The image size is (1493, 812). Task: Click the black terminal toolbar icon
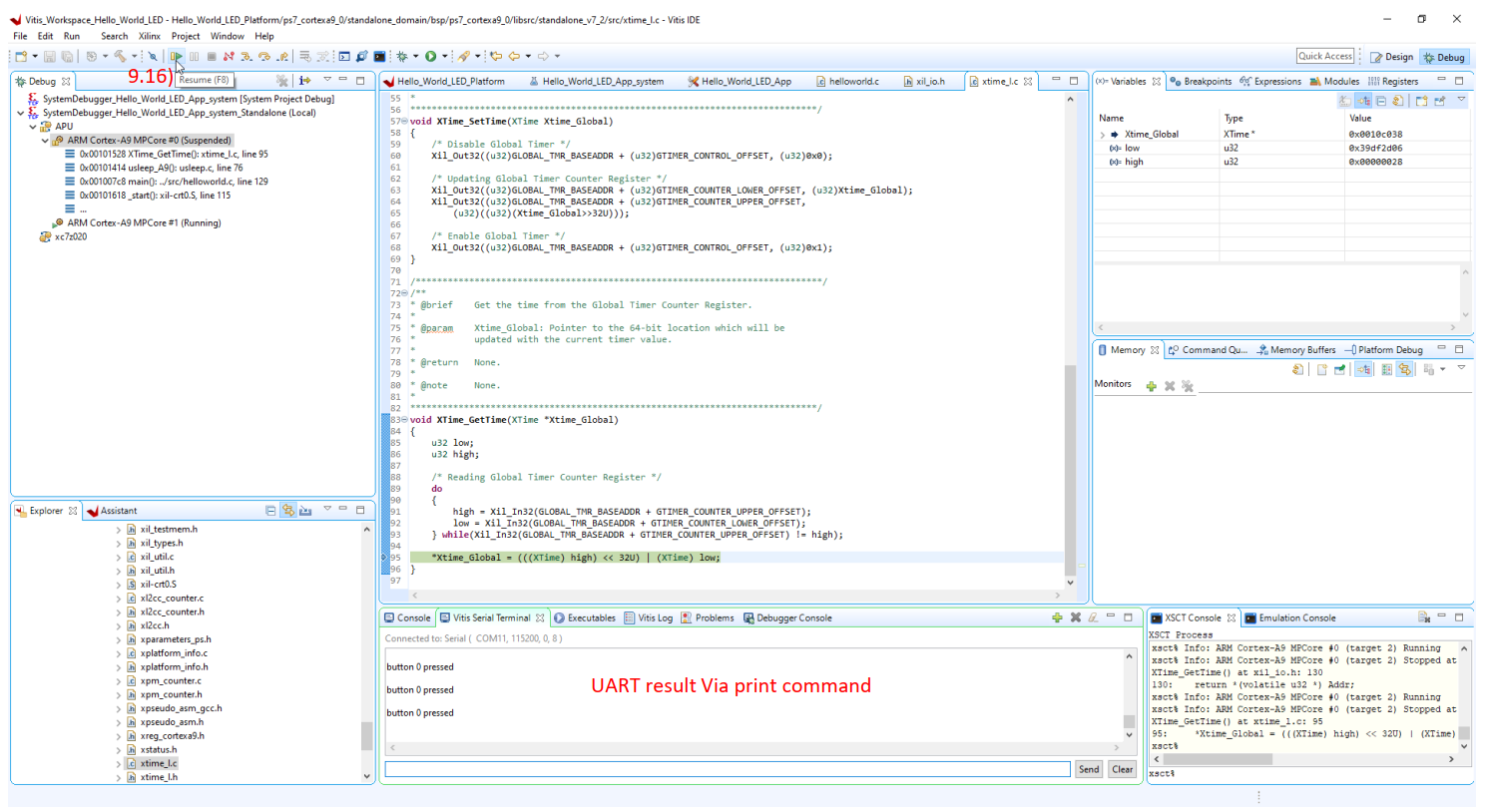click(x=380, y=57)
